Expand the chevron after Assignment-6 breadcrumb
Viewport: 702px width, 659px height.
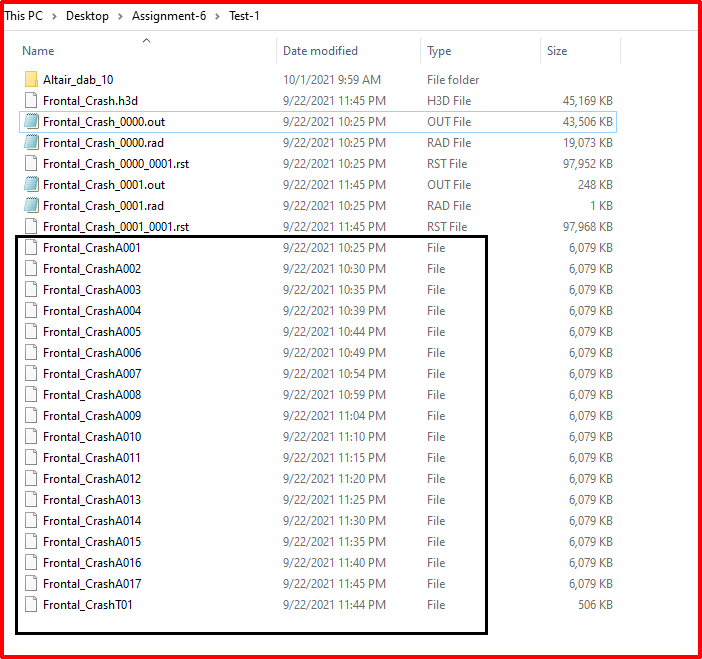[218, 17]
